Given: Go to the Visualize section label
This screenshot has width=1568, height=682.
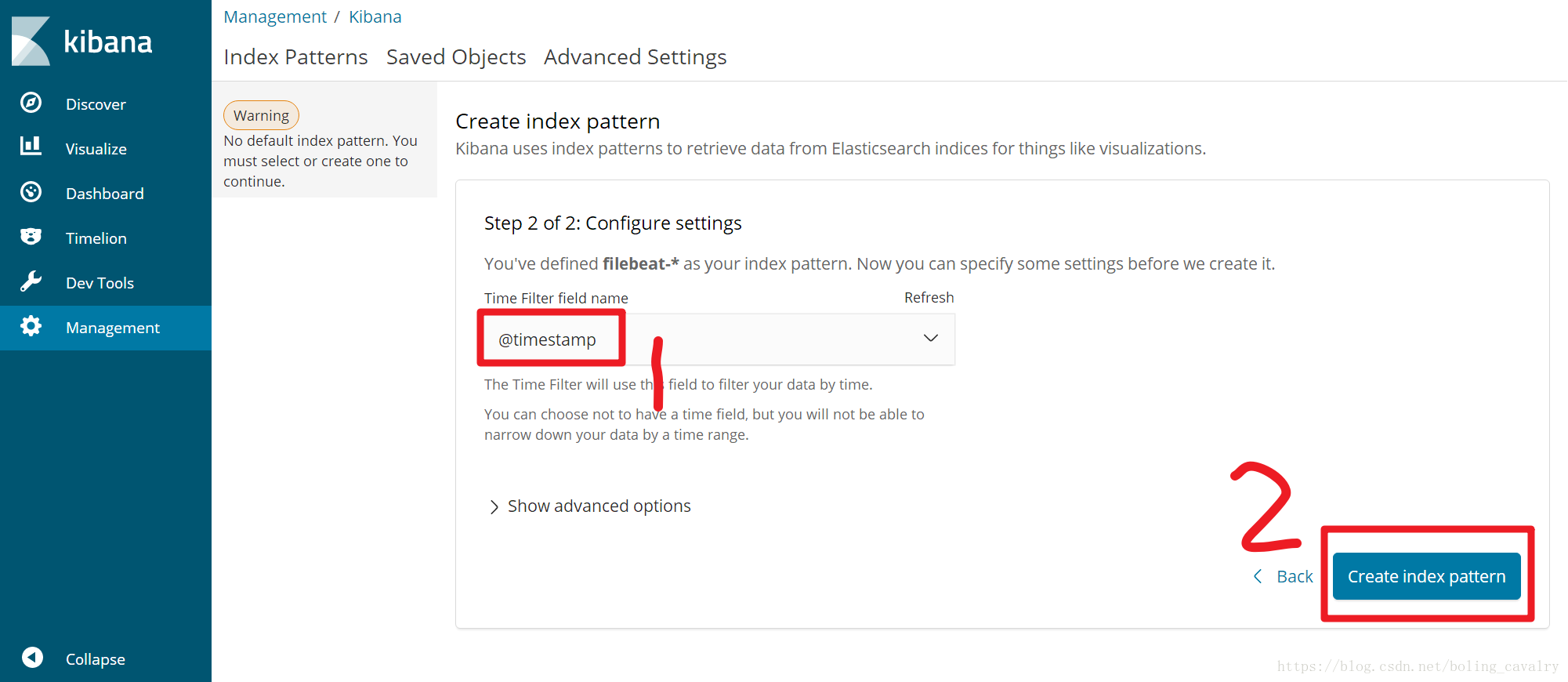Looking at the screenshot, I should pos(96,149).
